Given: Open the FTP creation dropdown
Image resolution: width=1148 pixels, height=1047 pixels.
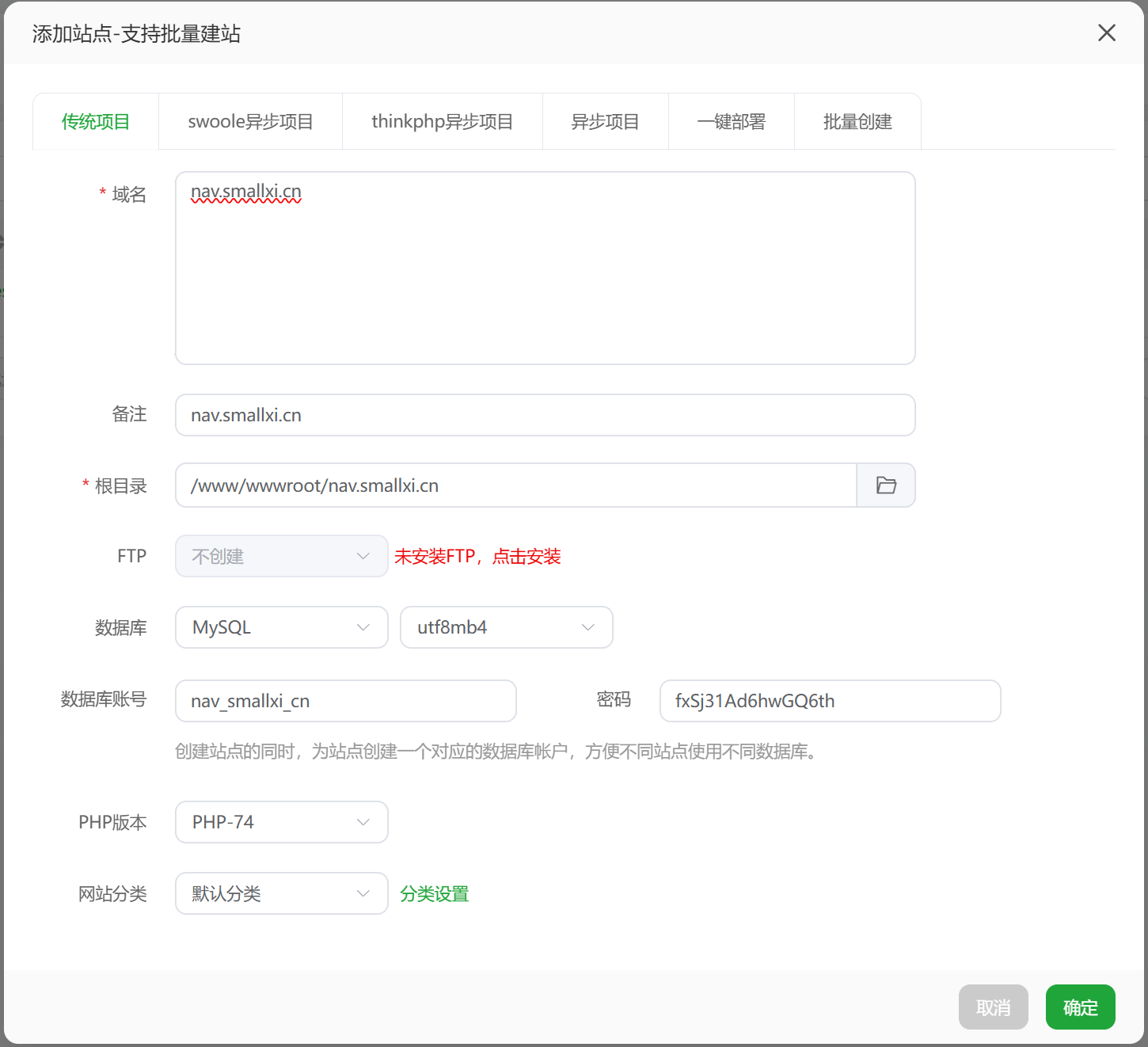Looking at the screenshot, I should [281, 556].
